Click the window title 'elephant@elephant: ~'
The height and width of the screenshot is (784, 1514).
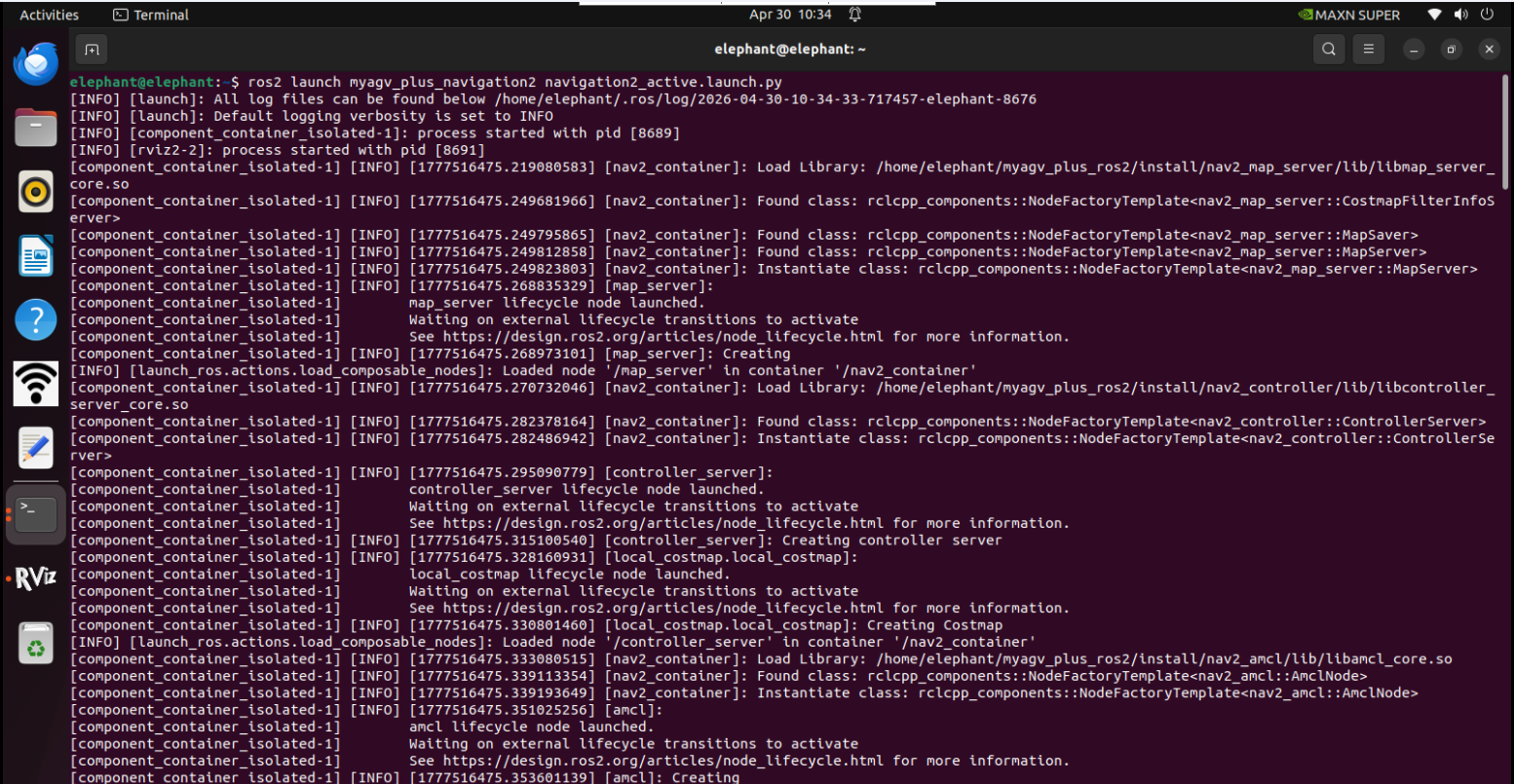point(790,49)
